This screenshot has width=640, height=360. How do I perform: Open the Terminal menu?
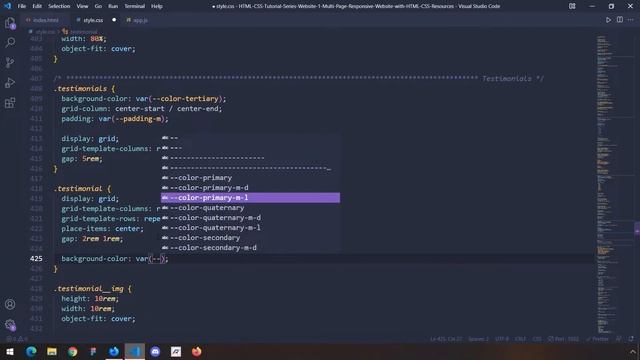point(135,6)
